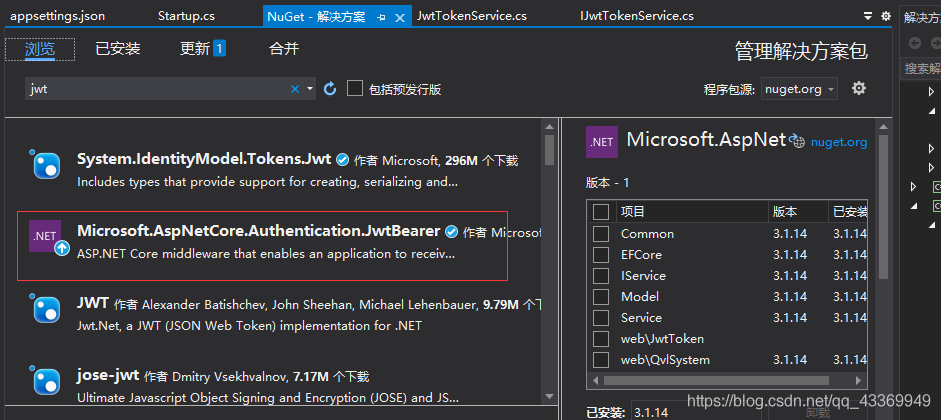Check the web\QvlSystem project checkbox
Screen dimensions: 941x420
click(x=601, y=360)
